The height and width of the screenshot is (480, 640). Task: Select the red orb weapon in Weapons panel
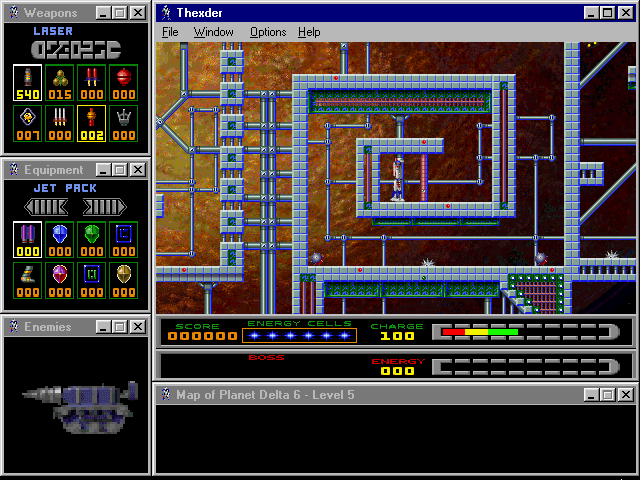pos(123,82)
